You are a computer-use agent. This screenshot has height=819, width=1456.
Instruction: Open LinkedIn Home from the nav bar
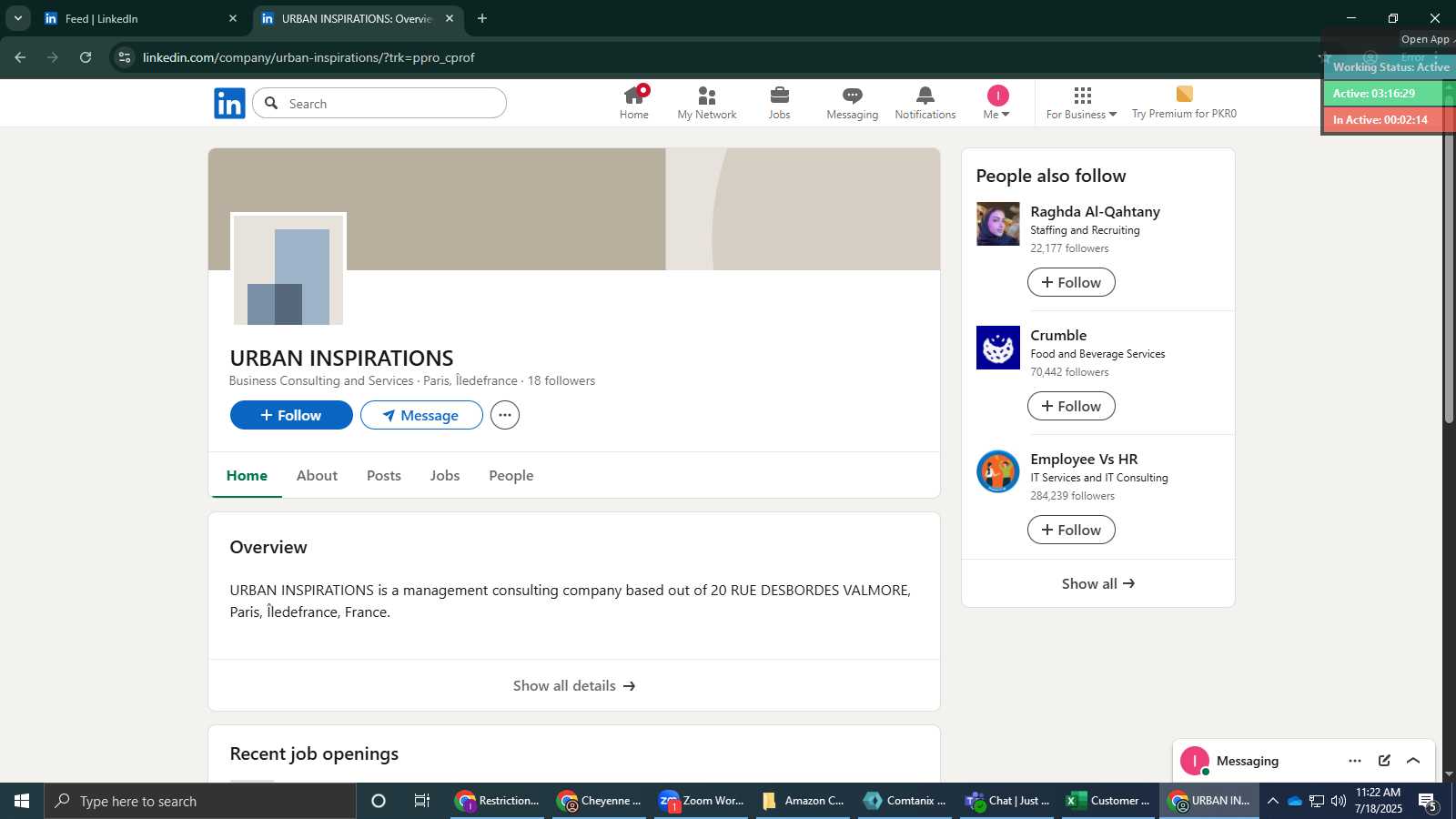[634, 103]
